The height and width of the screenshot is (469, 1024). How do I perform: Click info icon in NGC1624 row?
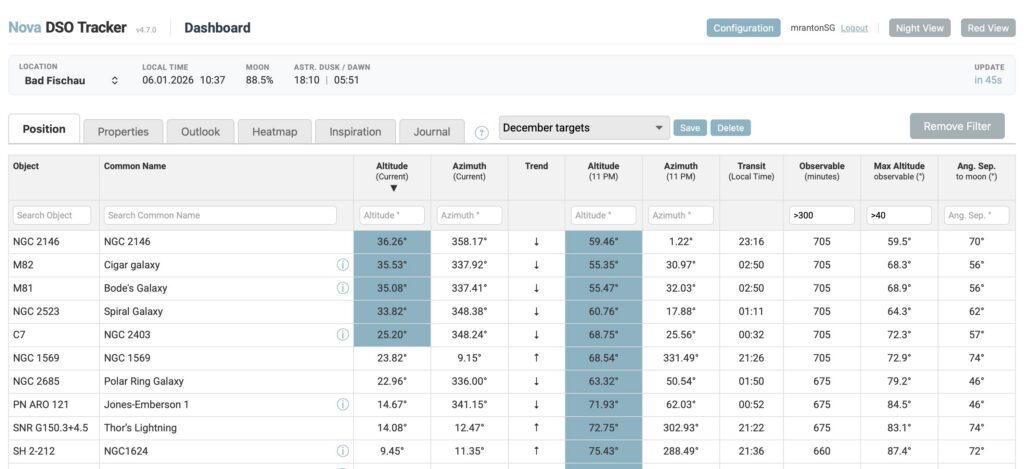click(343, 451)
